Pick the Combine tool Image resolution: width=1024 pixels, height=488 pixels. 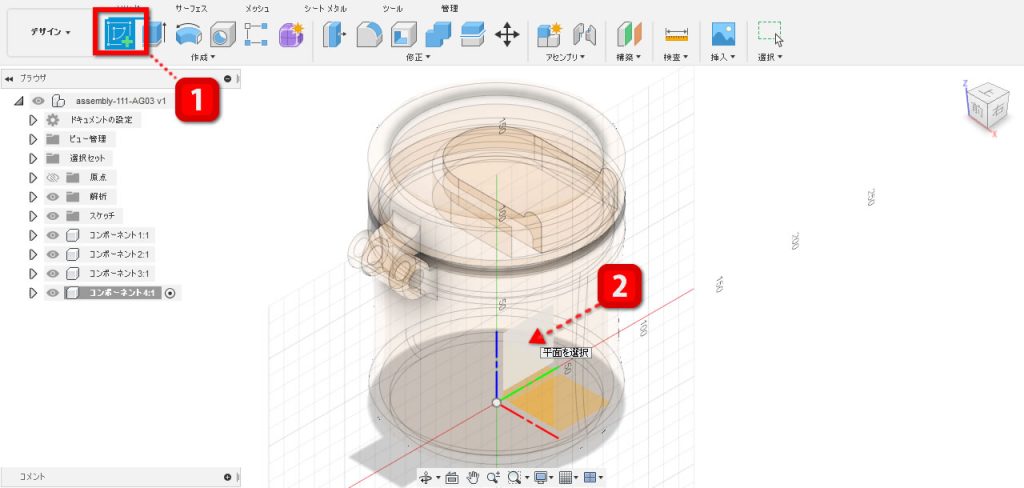438,35
